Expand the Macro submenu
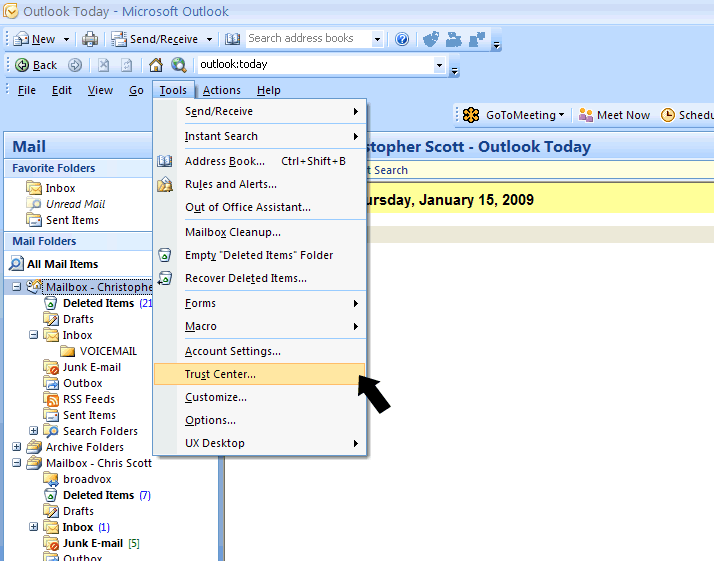This screenshot has height=561, width=714. tap(260, 326)
